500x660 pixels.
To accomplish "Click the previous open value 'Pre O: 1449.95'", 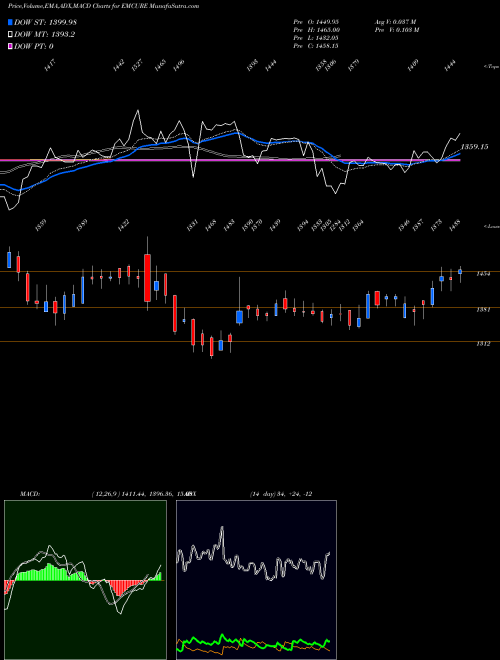I will coord(316,21).
